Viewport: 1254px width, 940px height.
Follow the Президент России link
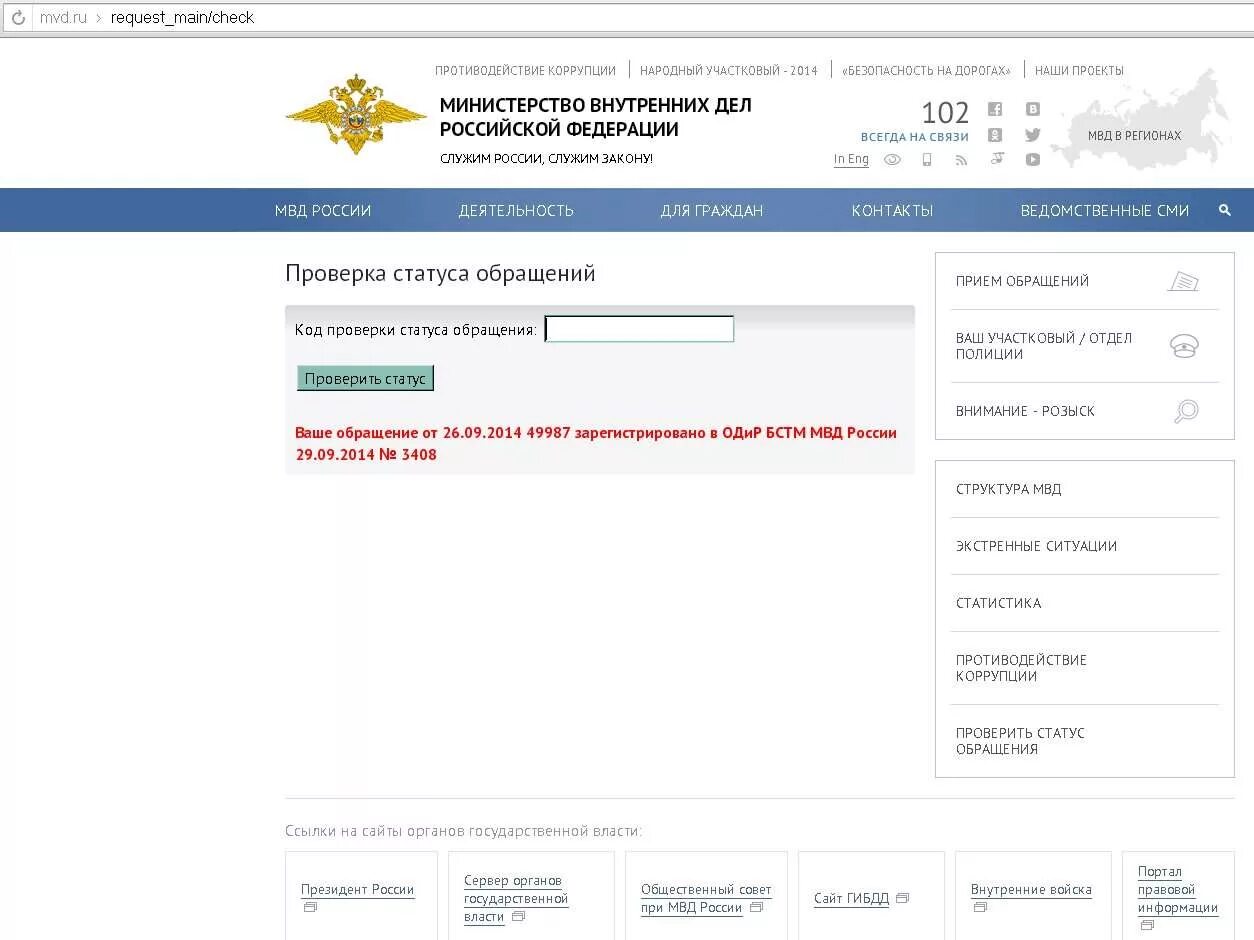coord(357,889)
